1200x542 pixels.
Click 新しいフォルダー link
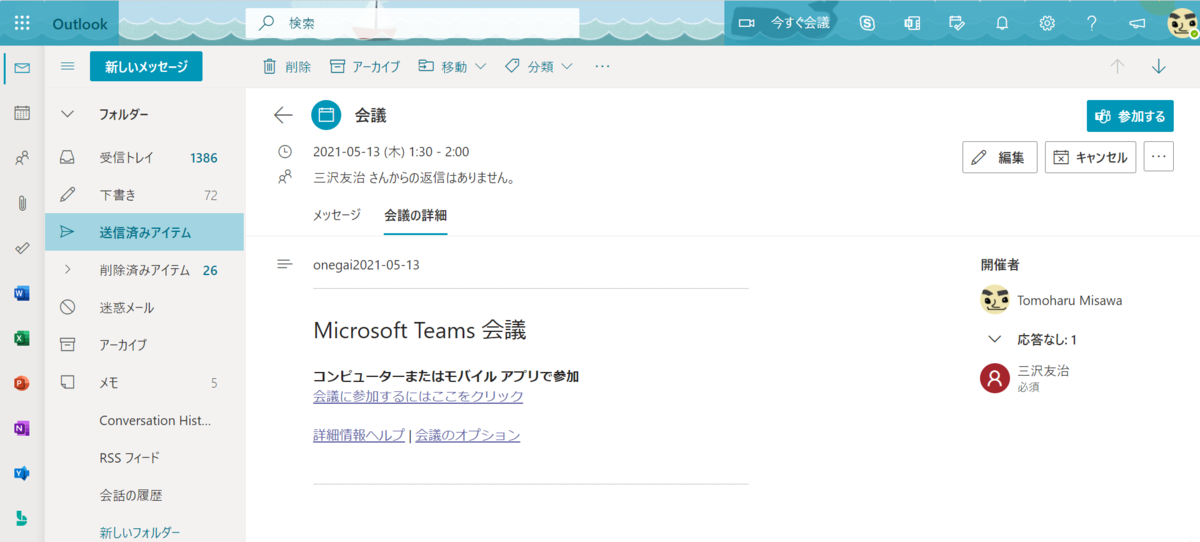click(x=139, y=532)
